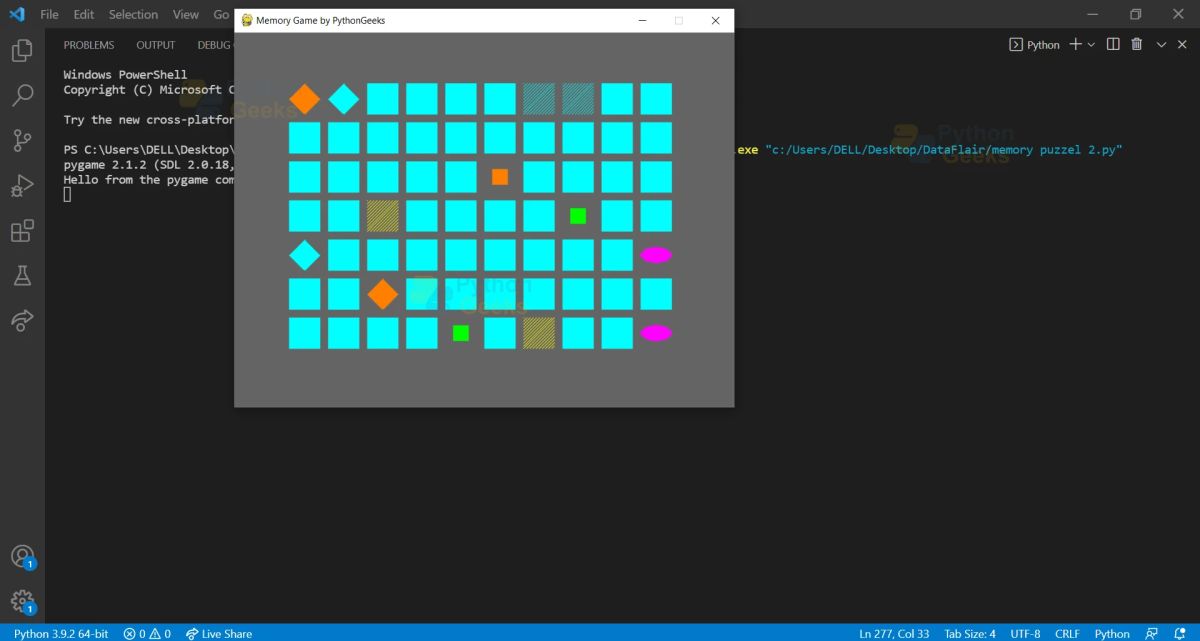The height and width of the screenshot is (641, 1200).
Task: Open the launch profile dropdown arrow
Action: pyautogui.click(x=1091, y=44)
